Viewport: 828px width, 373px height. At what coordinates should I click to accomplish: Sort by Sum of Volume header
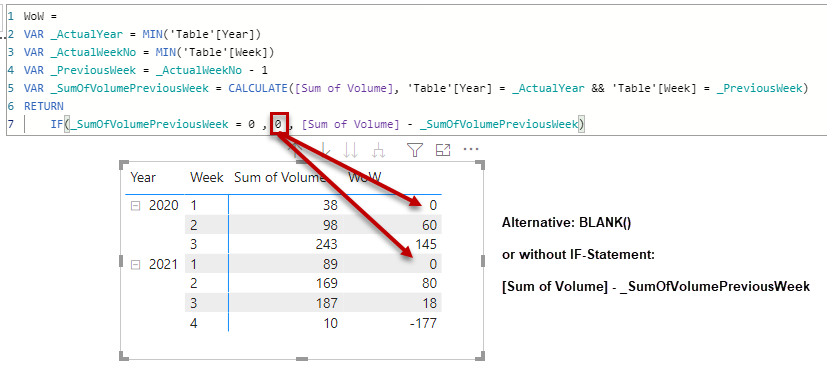280,177
